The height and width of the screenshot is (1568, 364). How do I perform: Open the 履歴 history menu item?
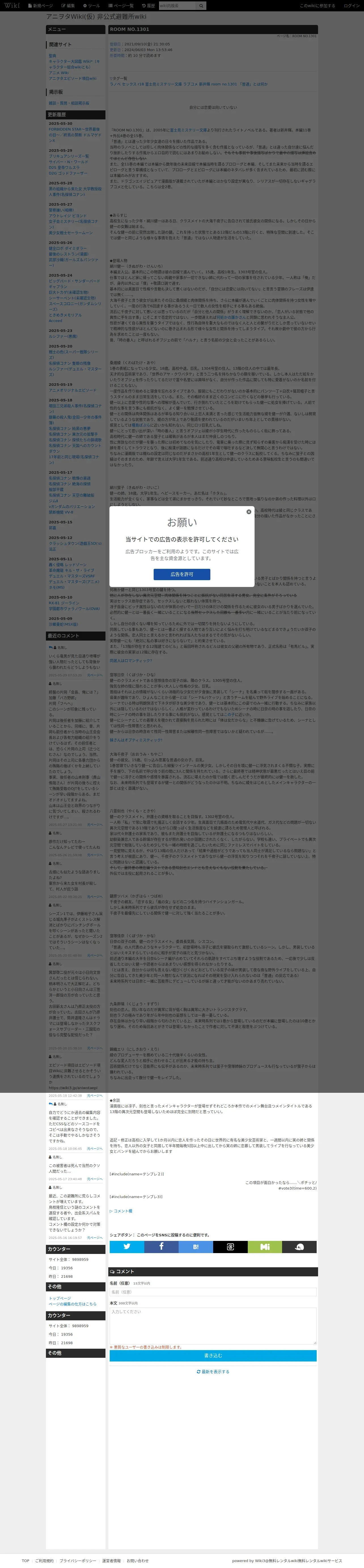[x=149, y=5]
